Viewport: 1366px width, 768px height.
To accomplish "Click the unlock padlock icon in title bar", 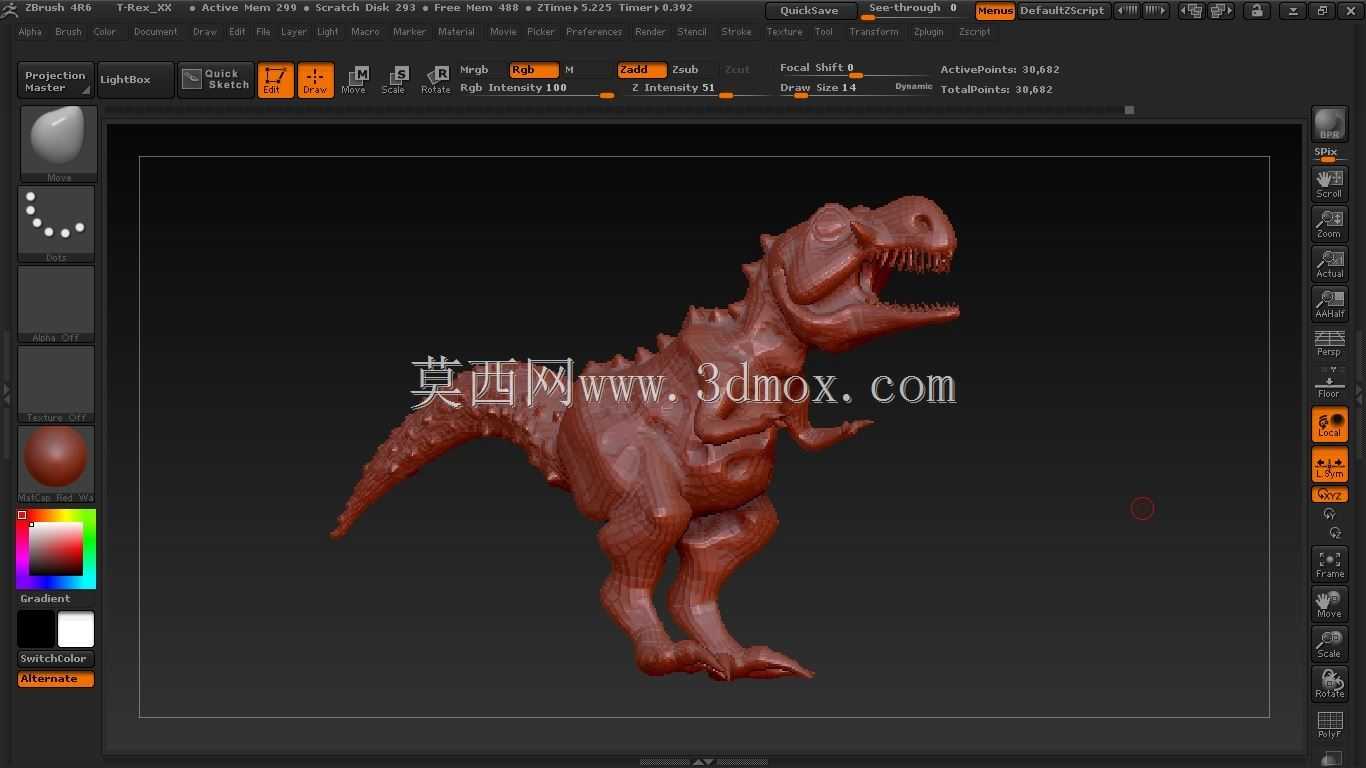I will (x=1257, y=11).
